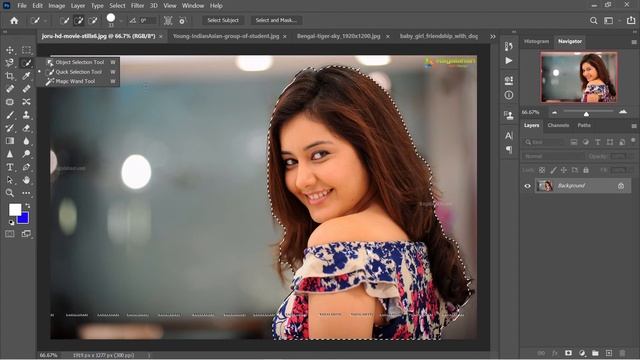Select the Horizontal Type tool
Image resolution: width=640 pixels, height=360 pixels.
[x=10, y=167]
